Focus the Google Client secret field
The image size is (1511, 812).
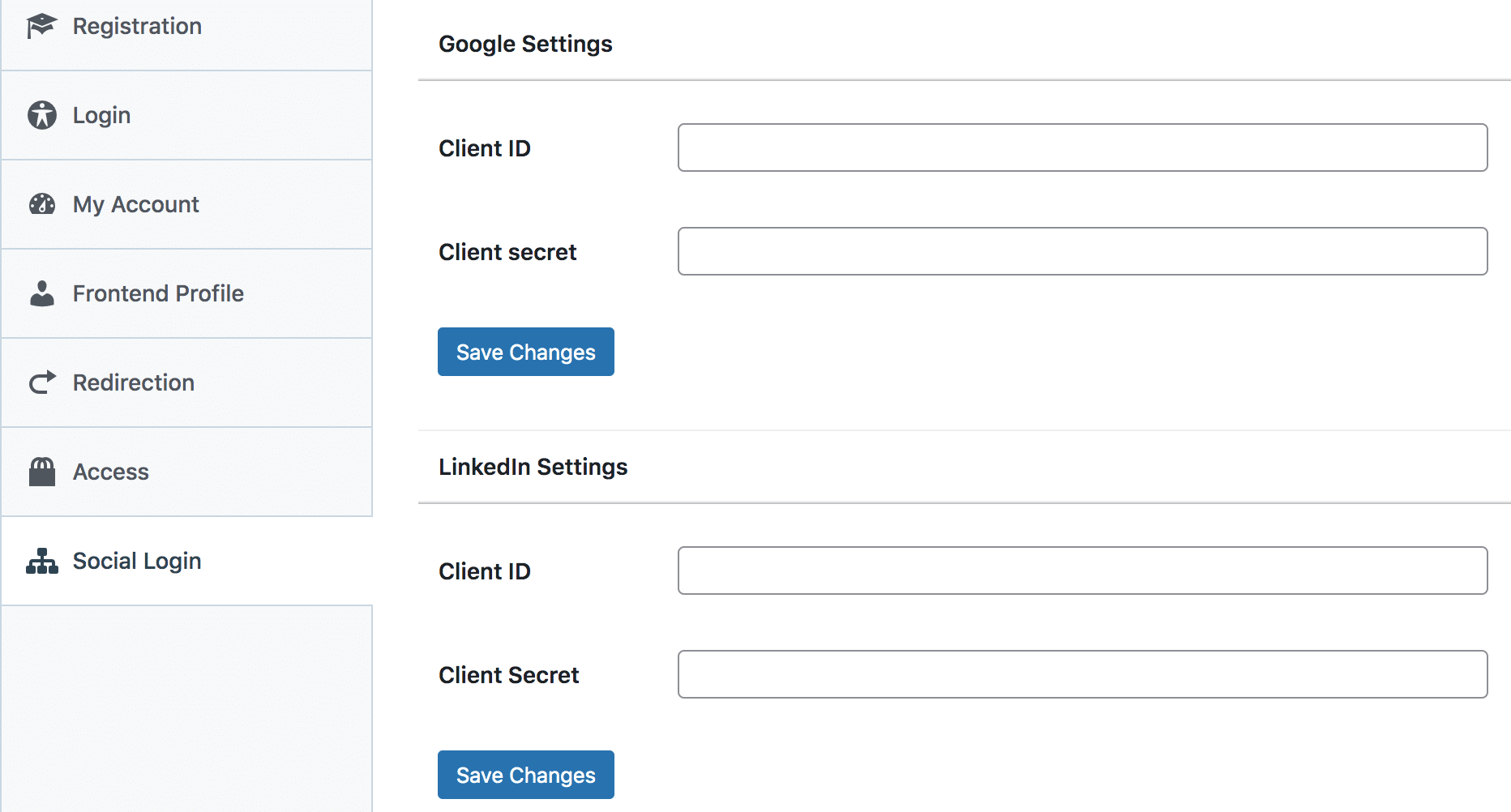click(1082, 251)
